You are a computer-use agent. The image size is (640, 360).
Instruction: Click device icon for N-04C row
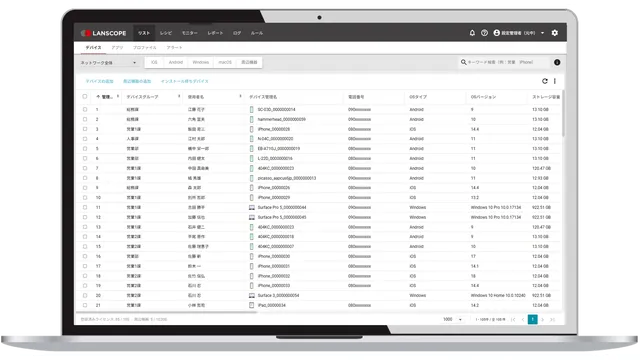[x=251, y=139]
